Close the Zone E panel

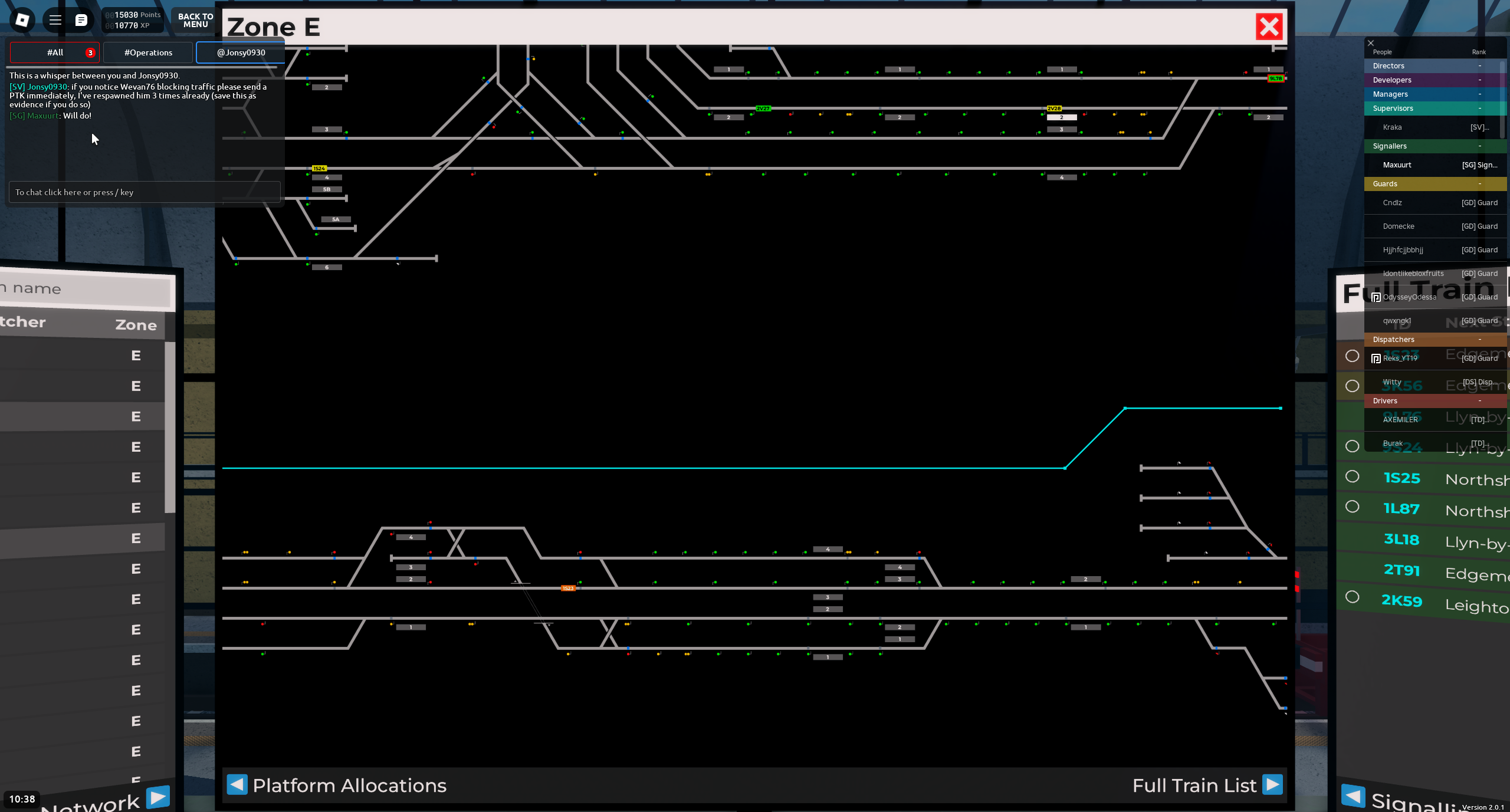[1269, 27]
